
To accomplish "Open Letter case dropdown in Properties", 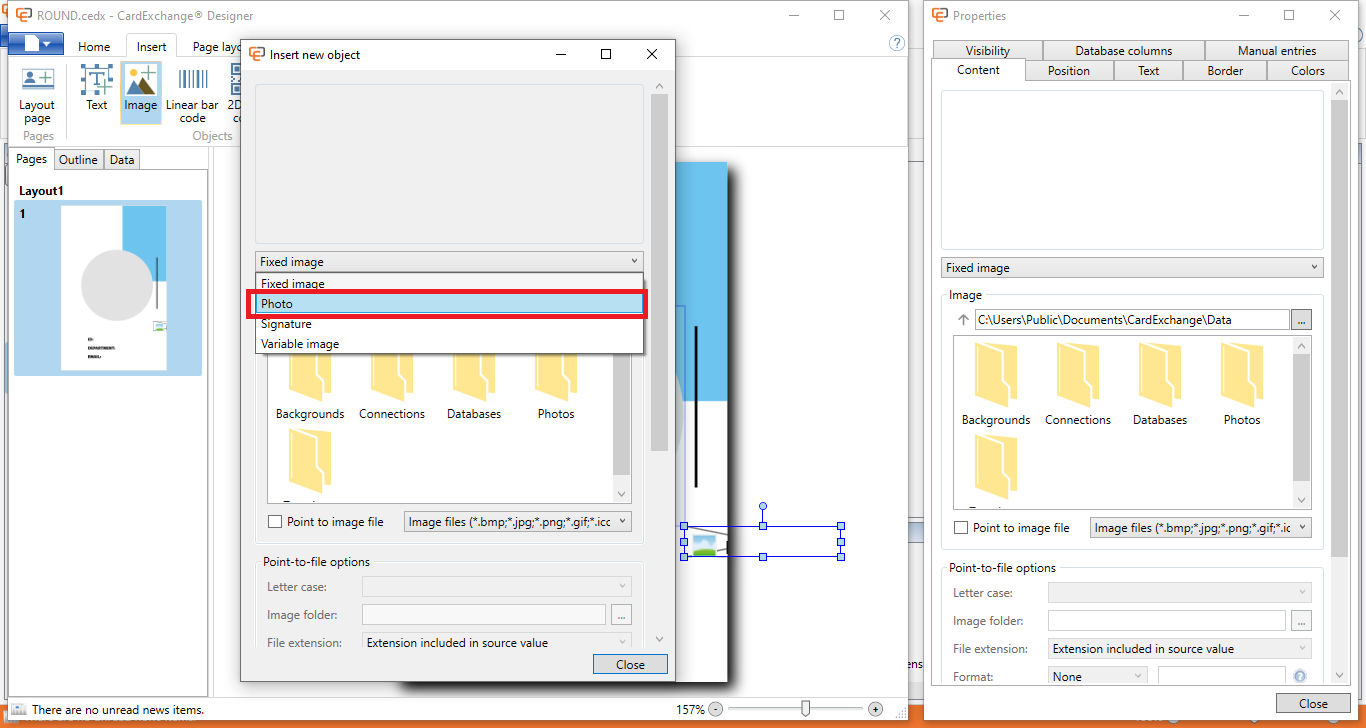I will 1180,593.
